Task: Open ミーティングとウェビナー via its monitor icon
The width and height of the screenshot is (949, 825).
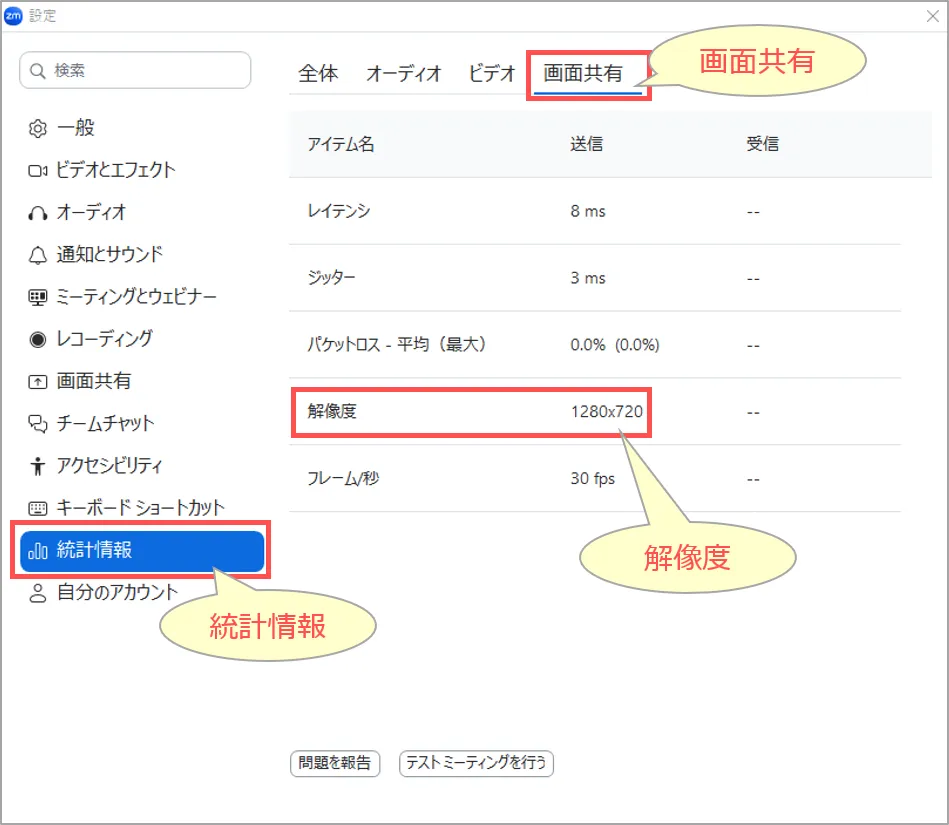Action: (38, 297)
